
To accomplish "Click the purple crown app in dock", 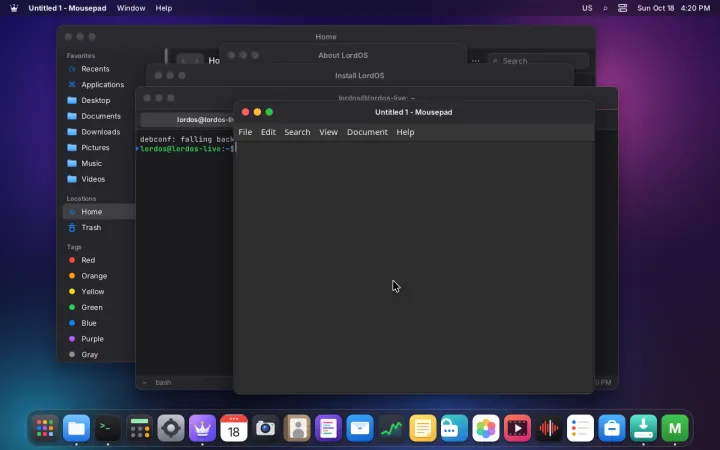I will (202, 428).
